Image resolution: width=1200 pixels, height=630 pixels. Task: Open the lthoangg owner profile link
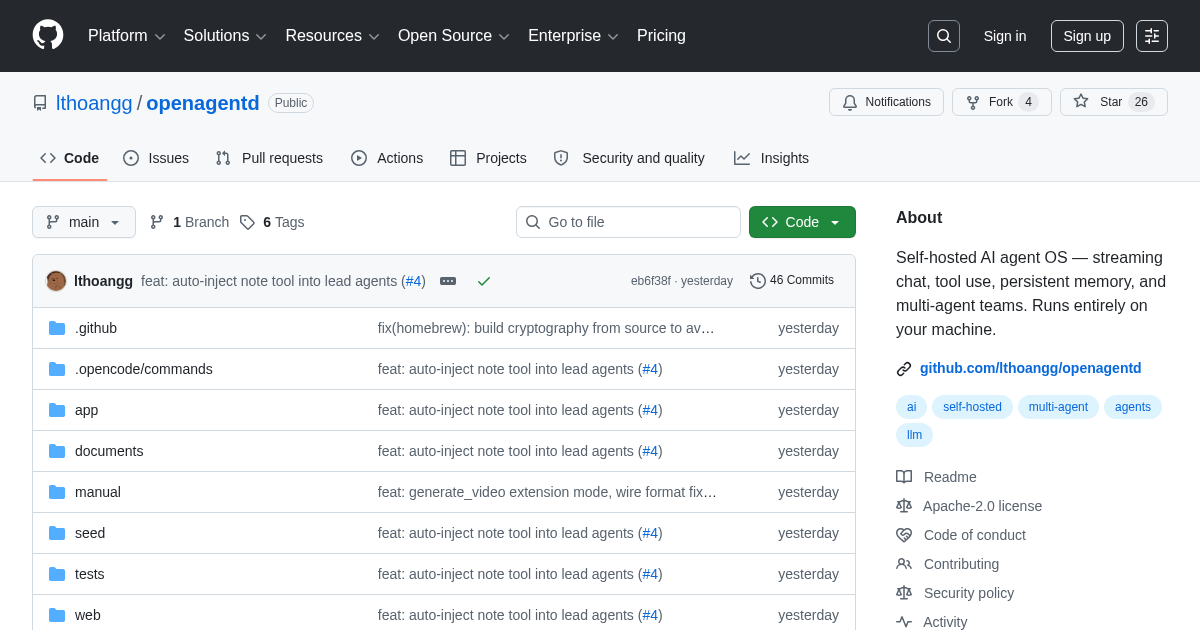click(x=94, y=103)
